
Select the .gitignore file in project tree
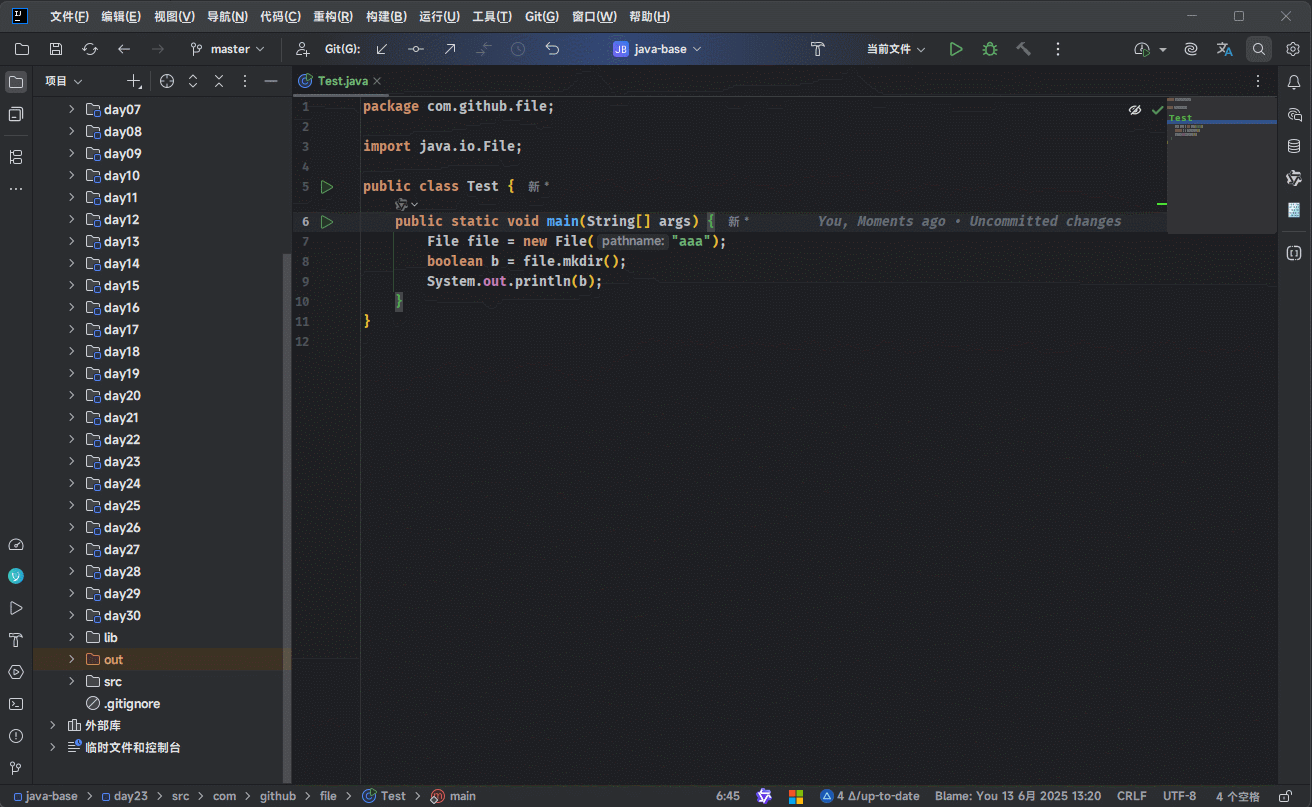pyautogui.click(x=131, y=704)
